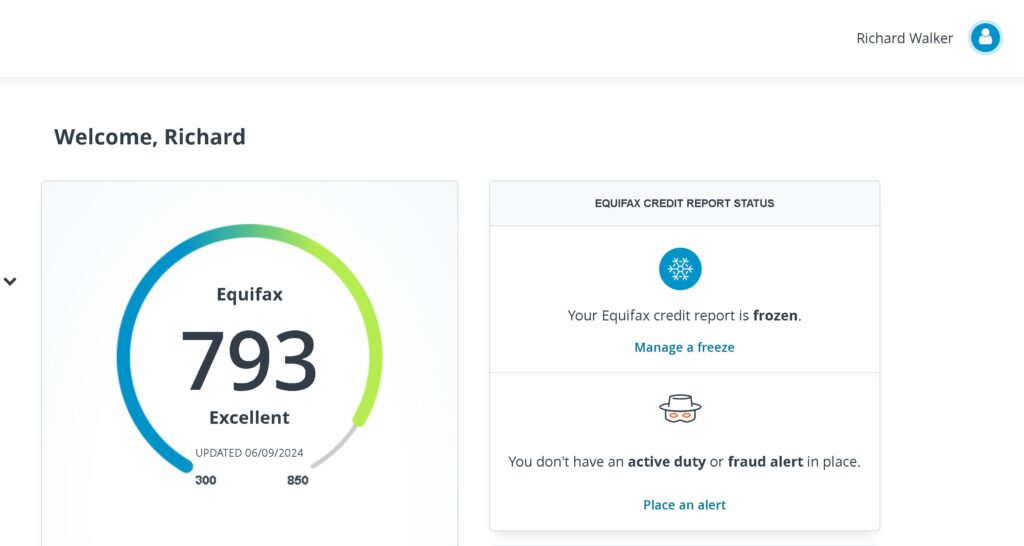Expand the left side chevron arrow
Image resolution: width=1024 pixels, height=546 pixels.
click(10, 282)
